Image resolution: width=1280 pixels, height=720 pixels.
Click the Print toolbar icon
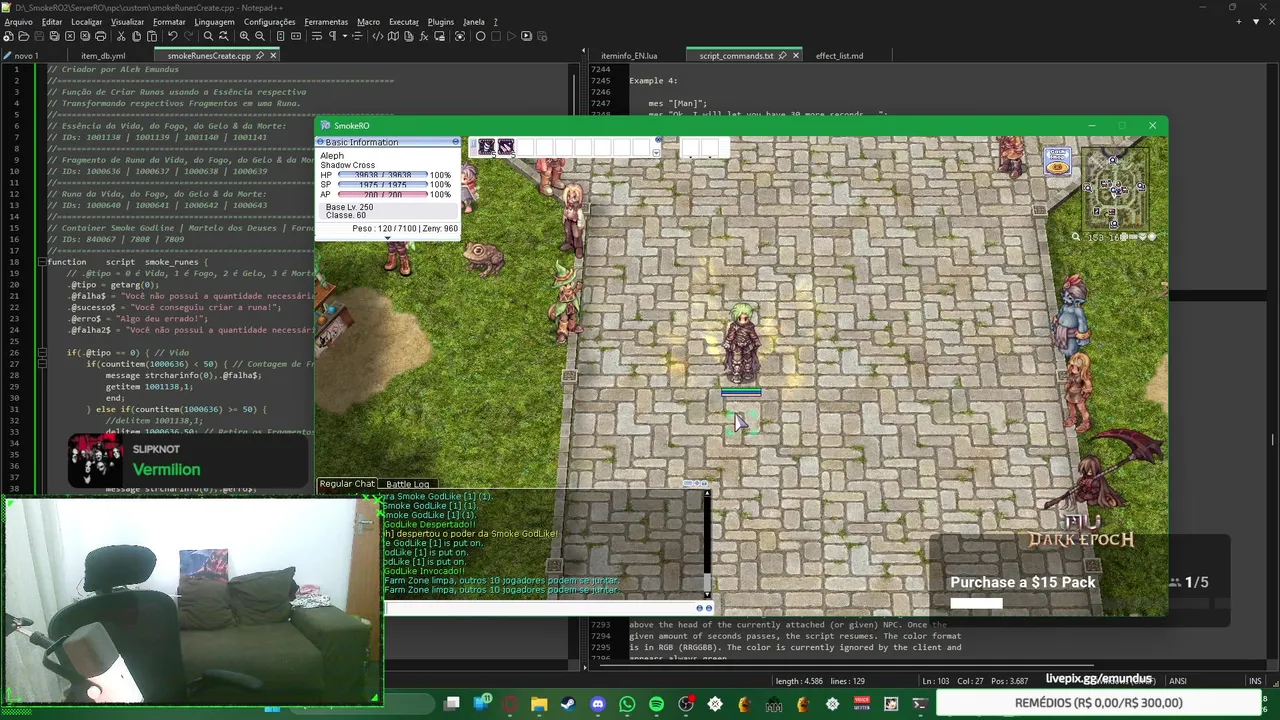point(100,36)
